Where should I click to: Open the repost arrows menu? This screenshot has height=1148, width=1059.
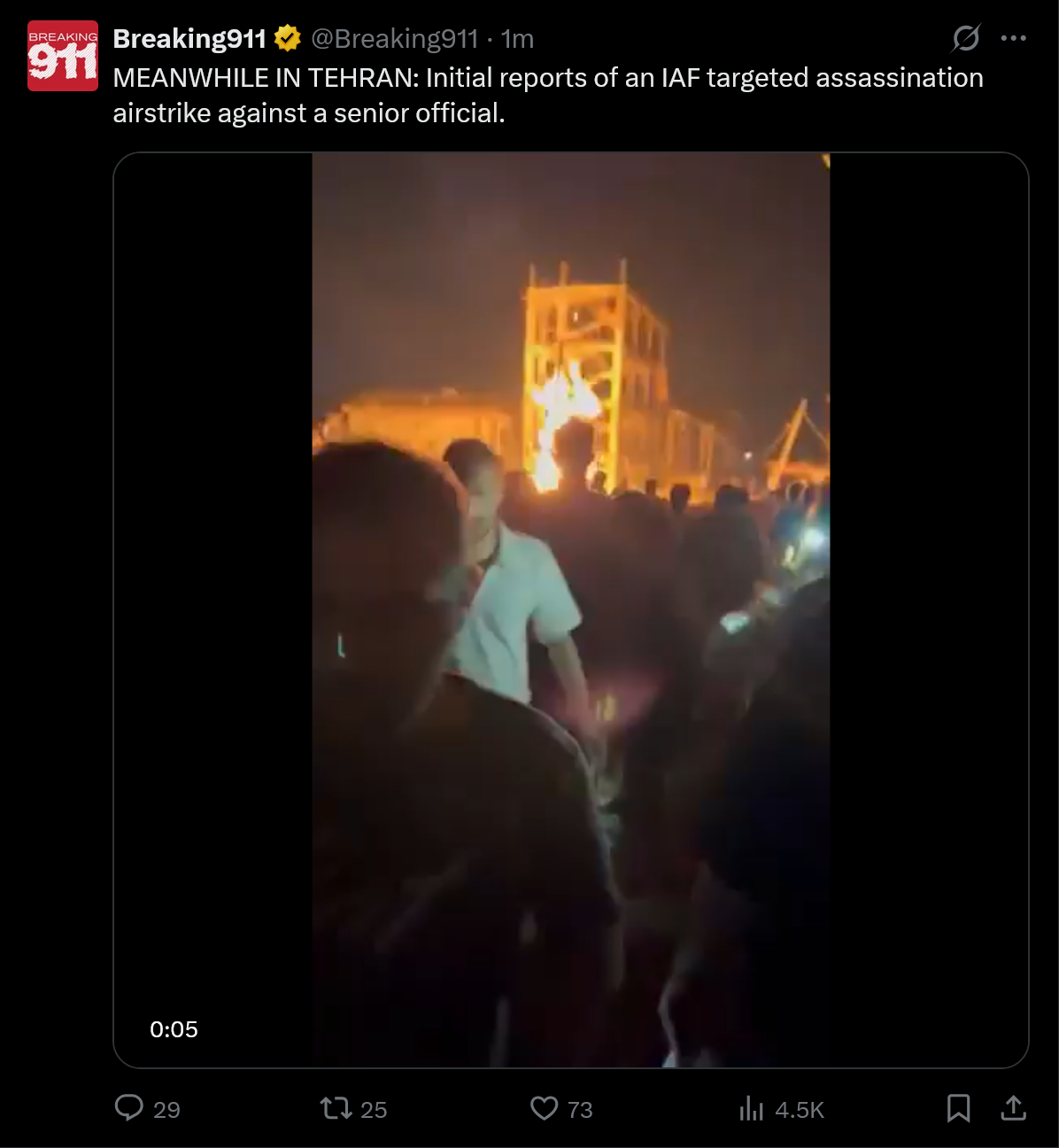[x=336, y=1108]
